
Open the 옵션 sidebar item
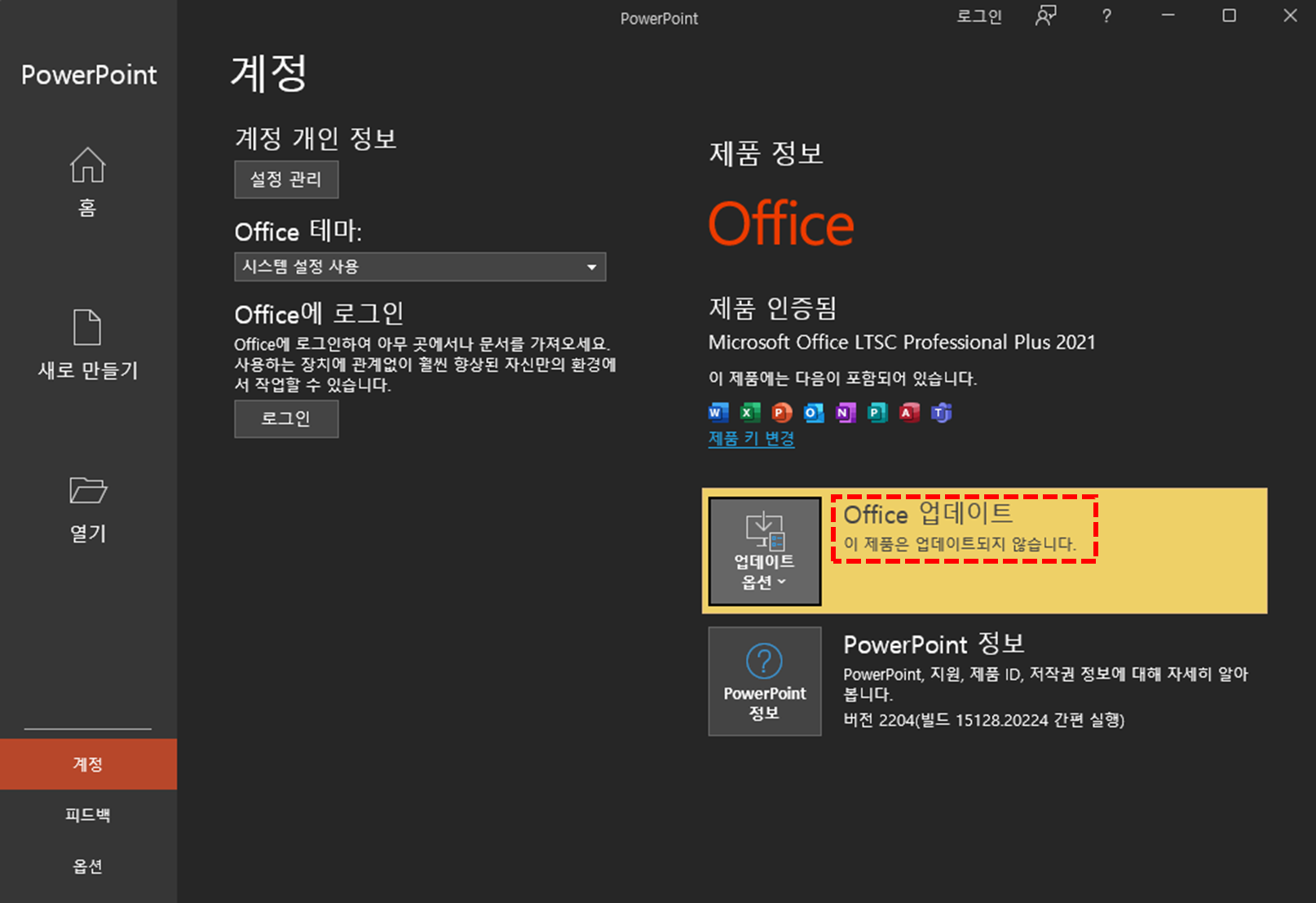point(88,866)
